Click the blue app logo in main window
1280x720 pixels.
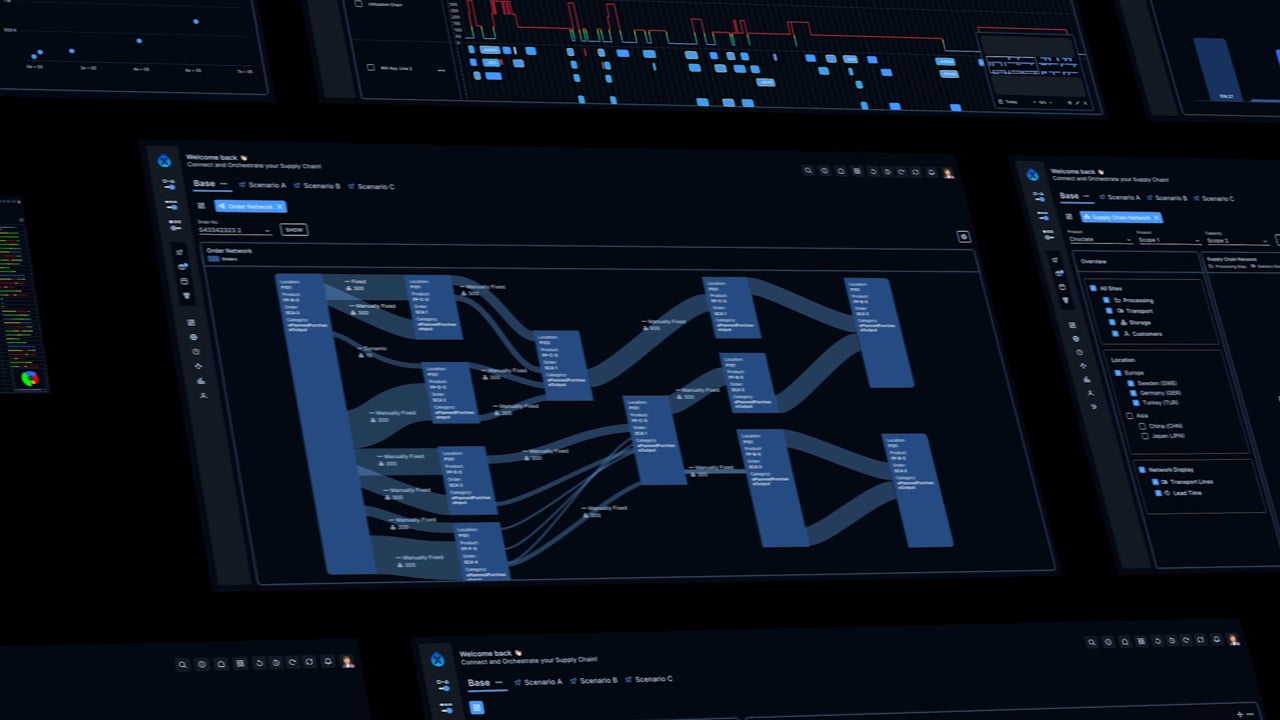[x=164, y=161]
